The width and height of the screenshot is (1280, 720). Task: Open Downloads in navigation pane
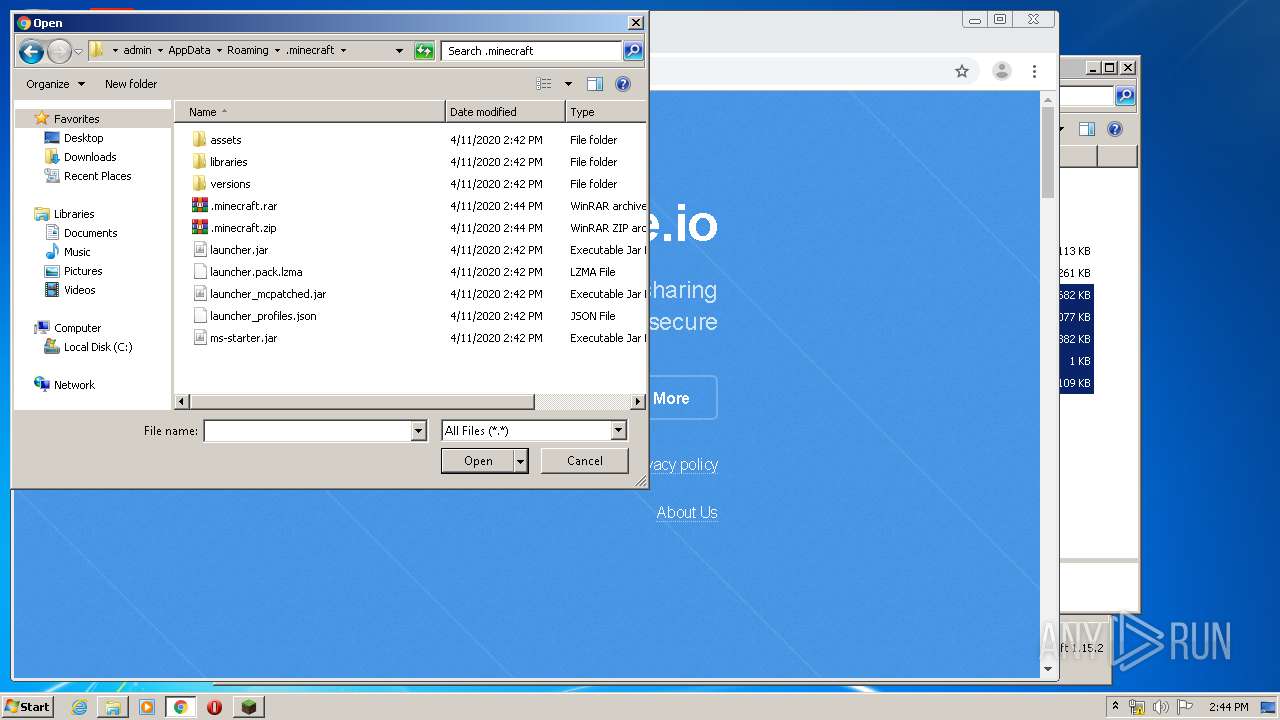coord(90,157)
